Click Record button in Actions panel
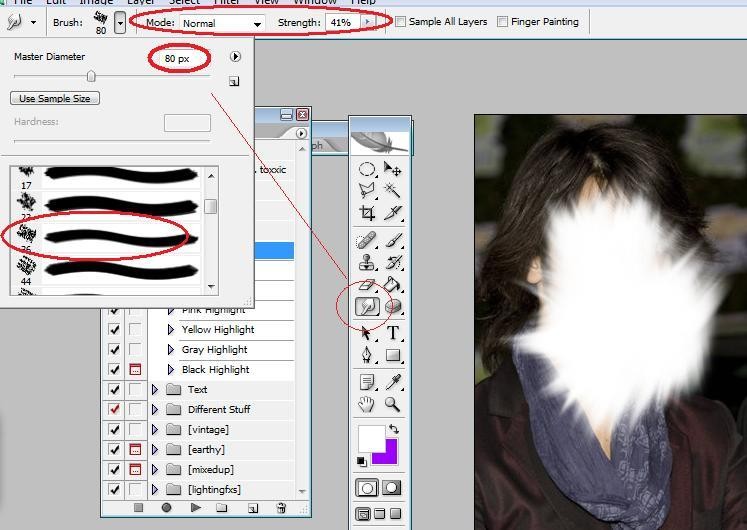The width and height of the screenshot is (747, 530). [x=166, y=508]
